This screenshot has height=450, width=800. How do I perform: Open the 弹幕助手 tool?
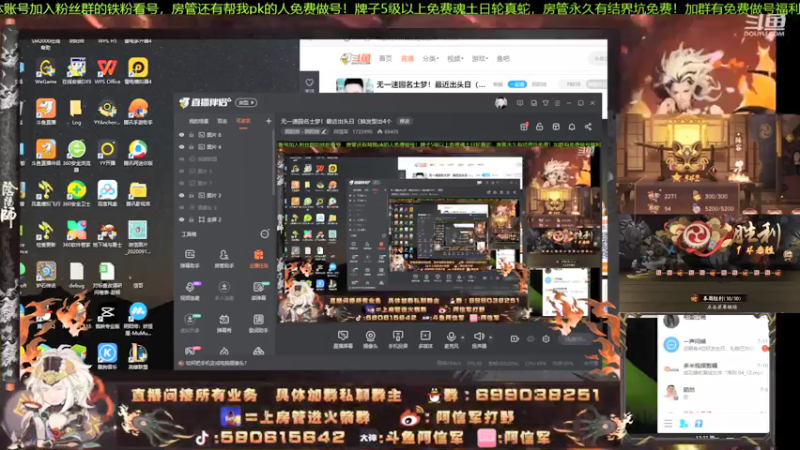[x=190, y=259]
